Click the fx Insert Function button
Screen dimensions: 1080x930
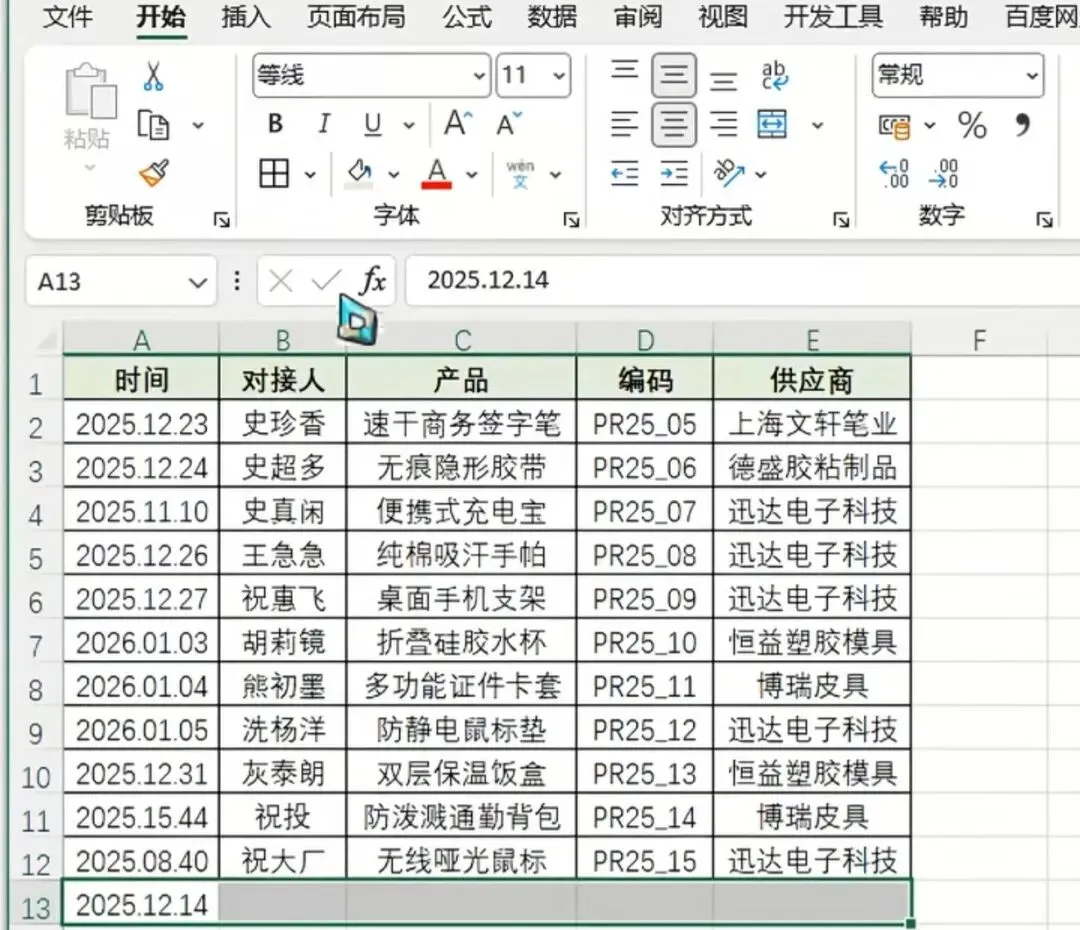tap(373, 280)
